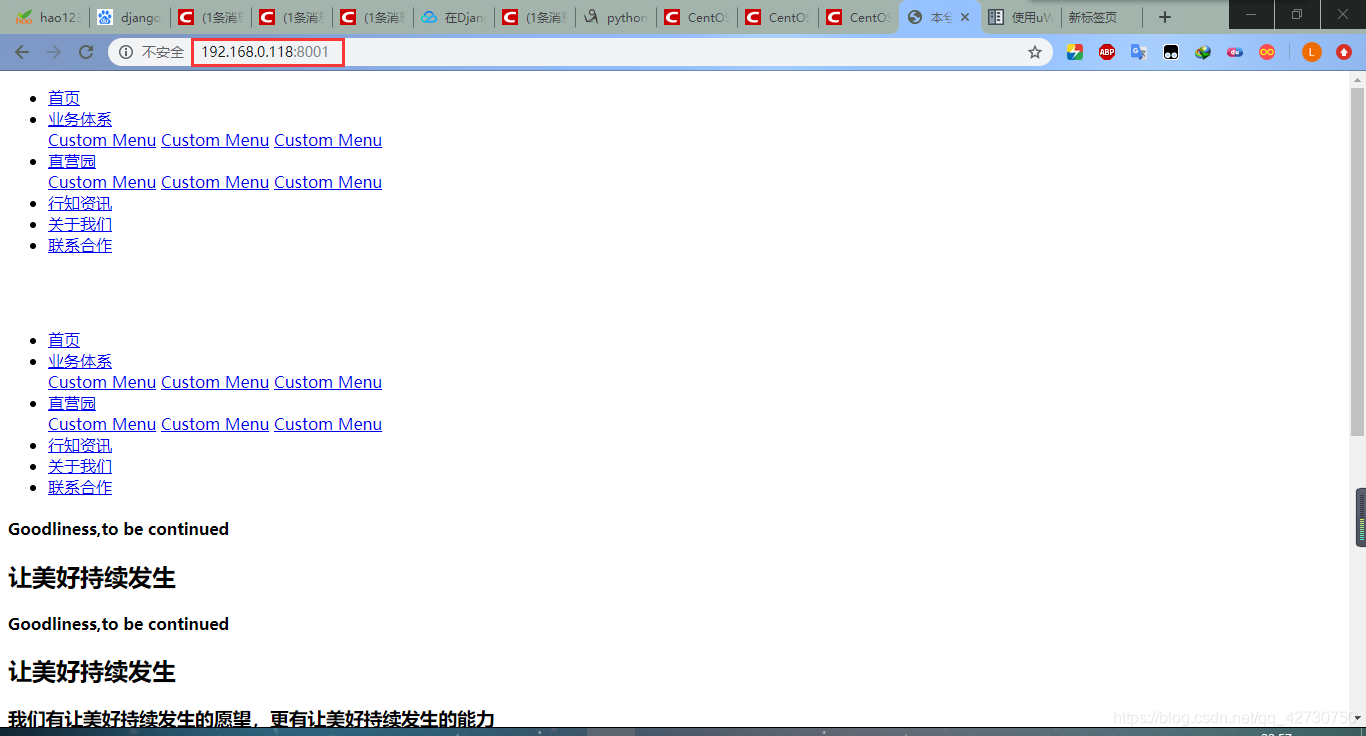Click first Custom Menu under upper 业务体系

pos(102,140)
